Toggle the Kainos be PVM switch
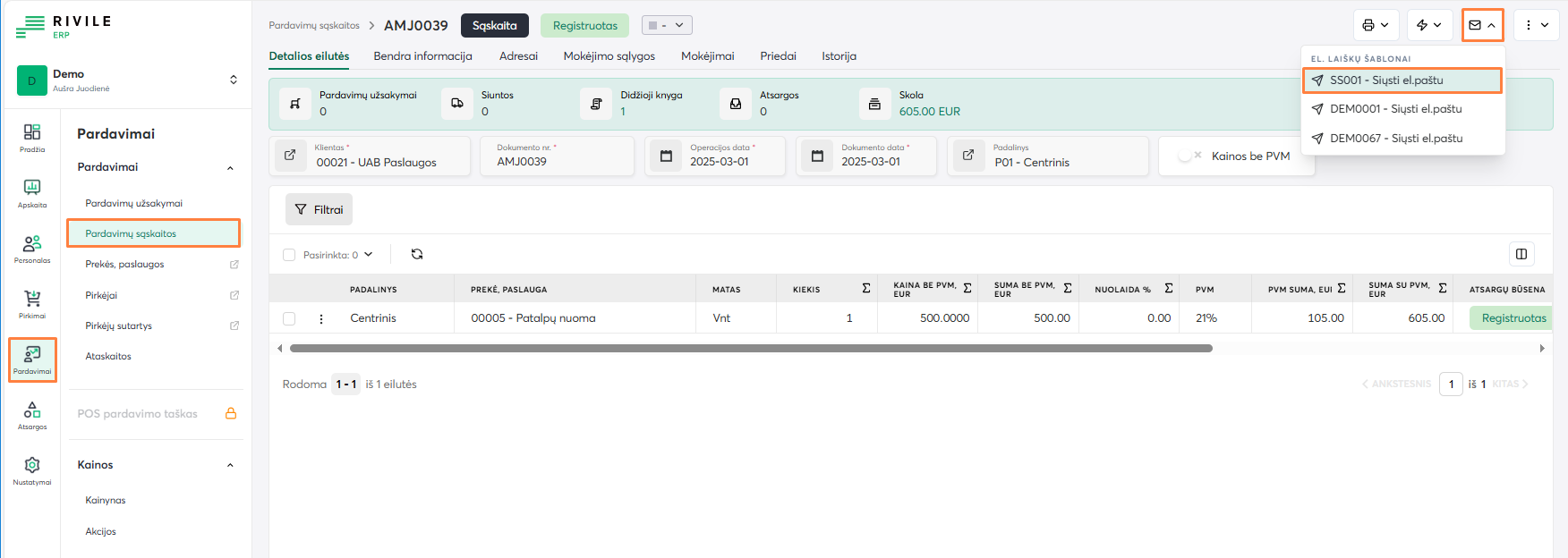 pyautogui.click(x=1189, y=156)
